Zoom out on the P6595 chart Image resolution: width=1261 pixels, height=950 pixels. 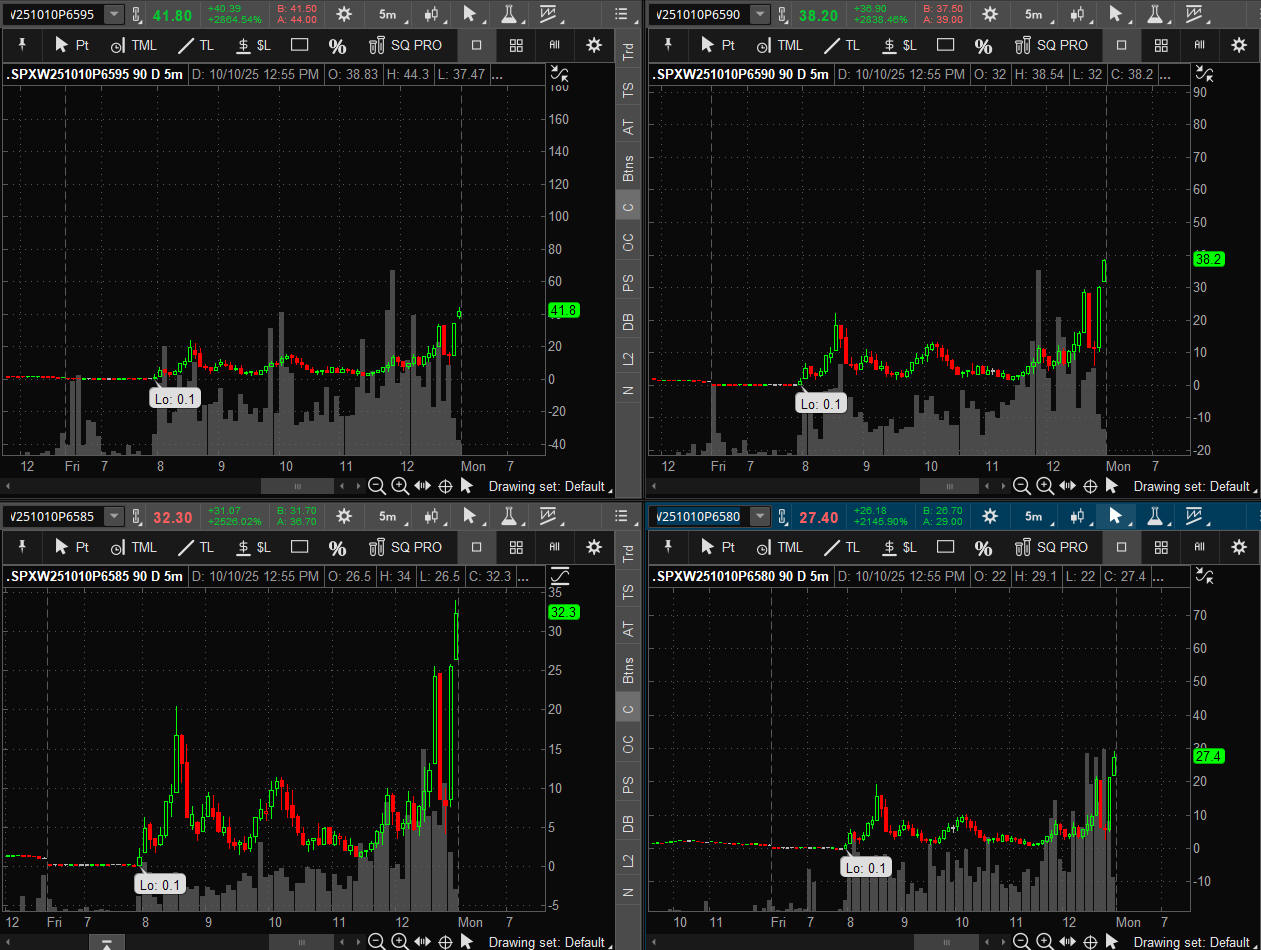click(377, 486)
